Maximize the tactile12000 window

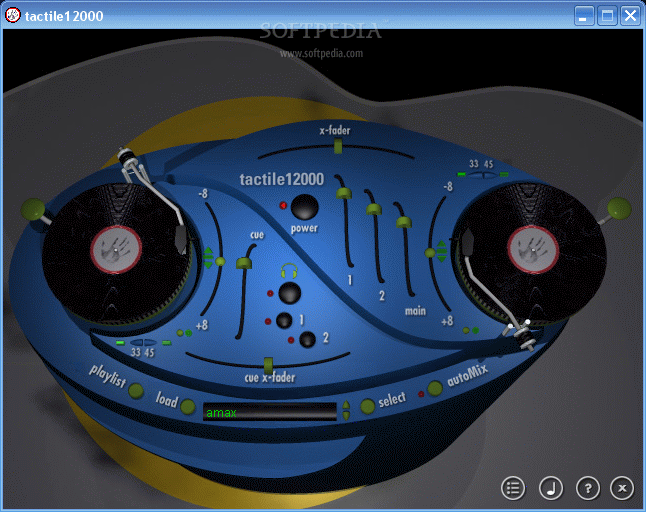click(607, 16)
